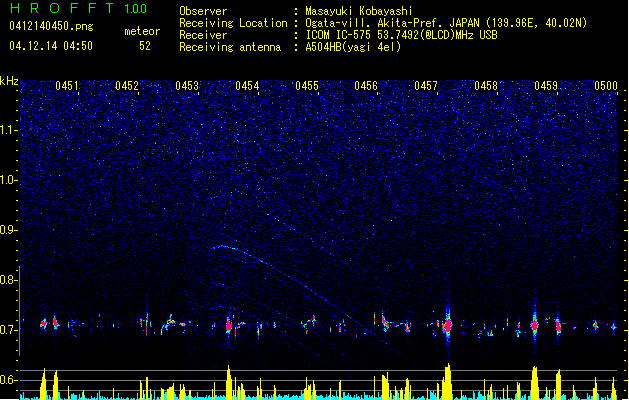629x400 pixels.
Task: Click the kHz axis unit label
Action: (9, 81)
